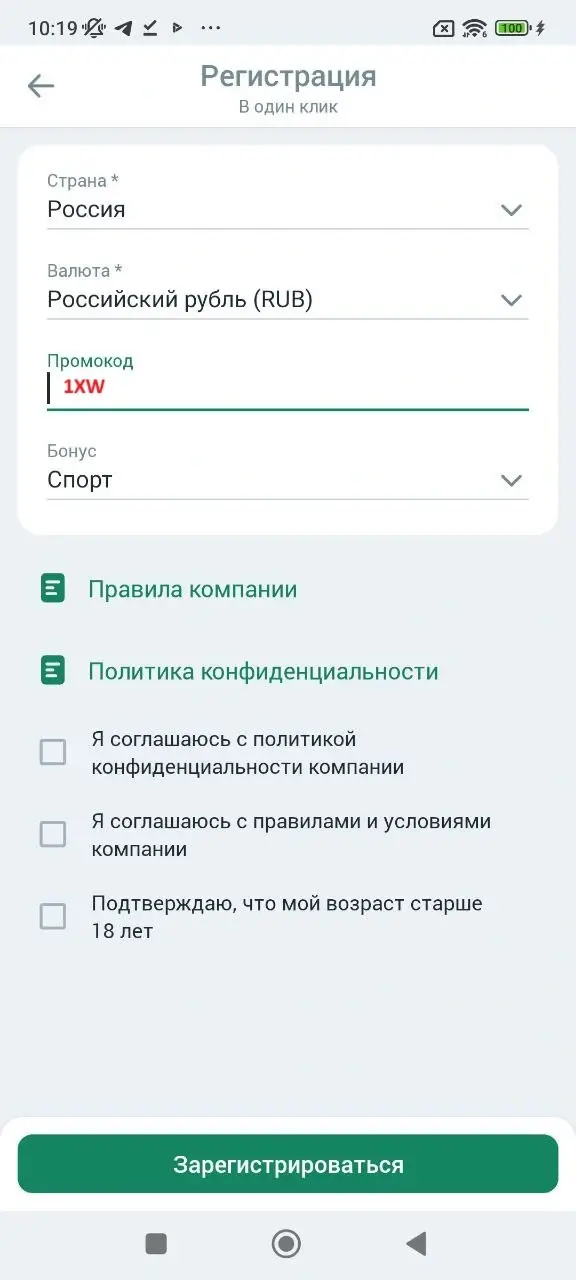Check agreement with company rules and conditions

[53, 834]
